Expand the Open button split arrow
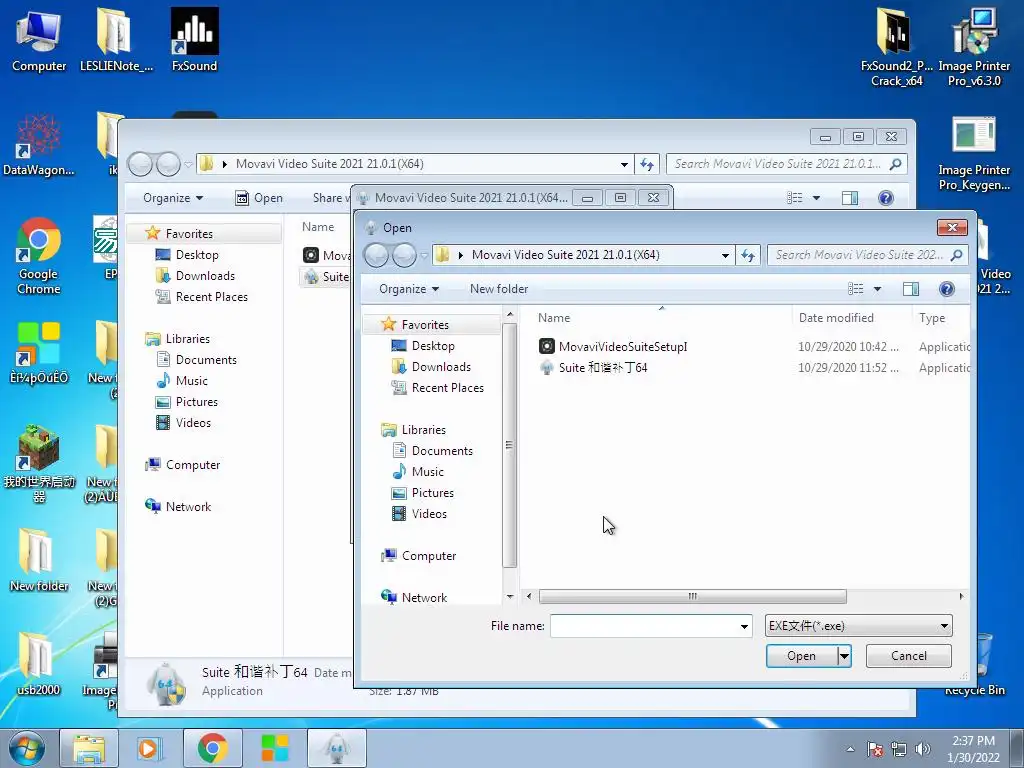Viewport: 1024px width, 768px height. (844, 656)
